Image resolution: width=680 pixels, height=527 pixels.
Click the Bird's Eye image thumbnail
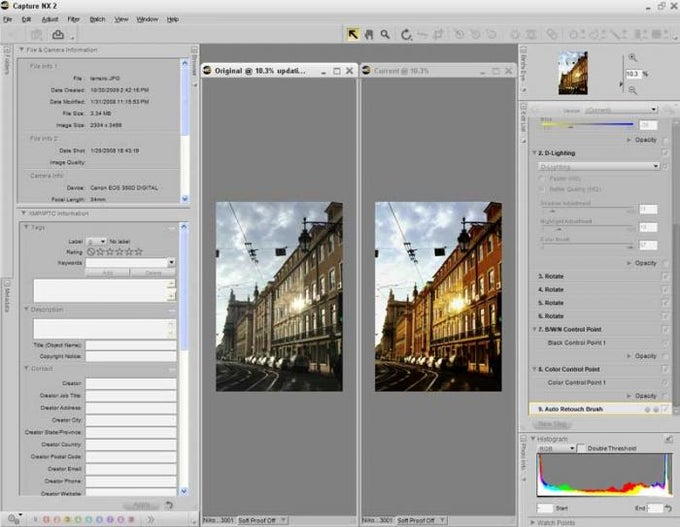point(573,72)
